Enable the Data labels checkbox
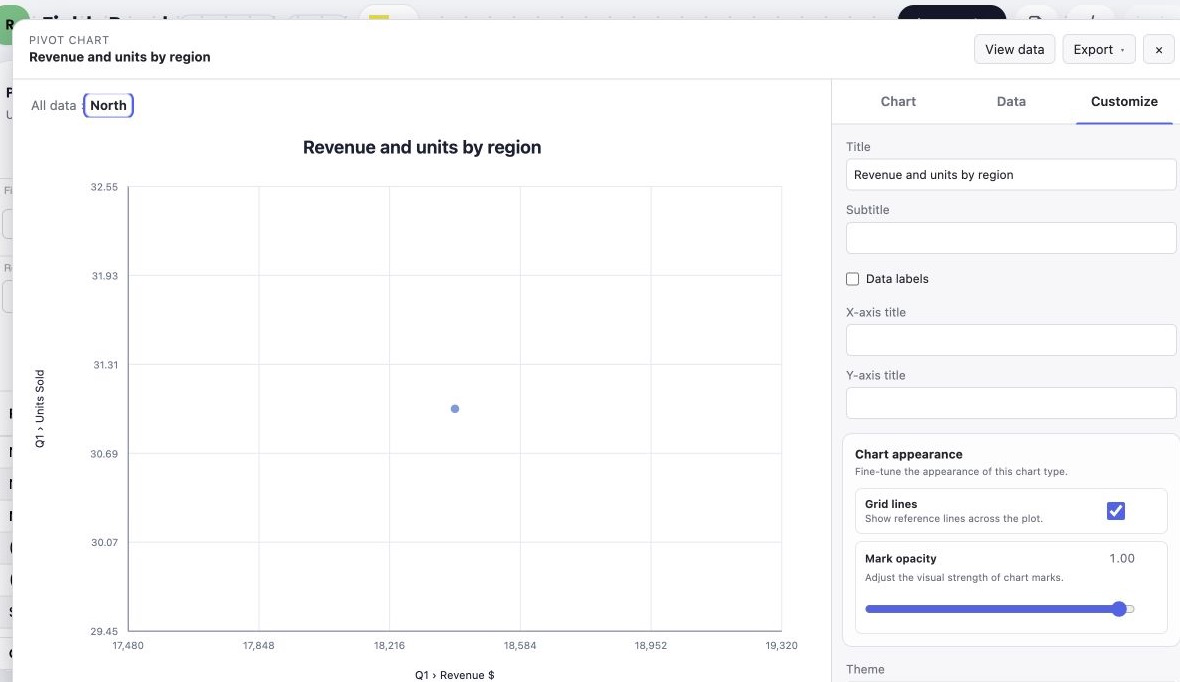This screenshot has width=1180, height=682. point(852,279)
